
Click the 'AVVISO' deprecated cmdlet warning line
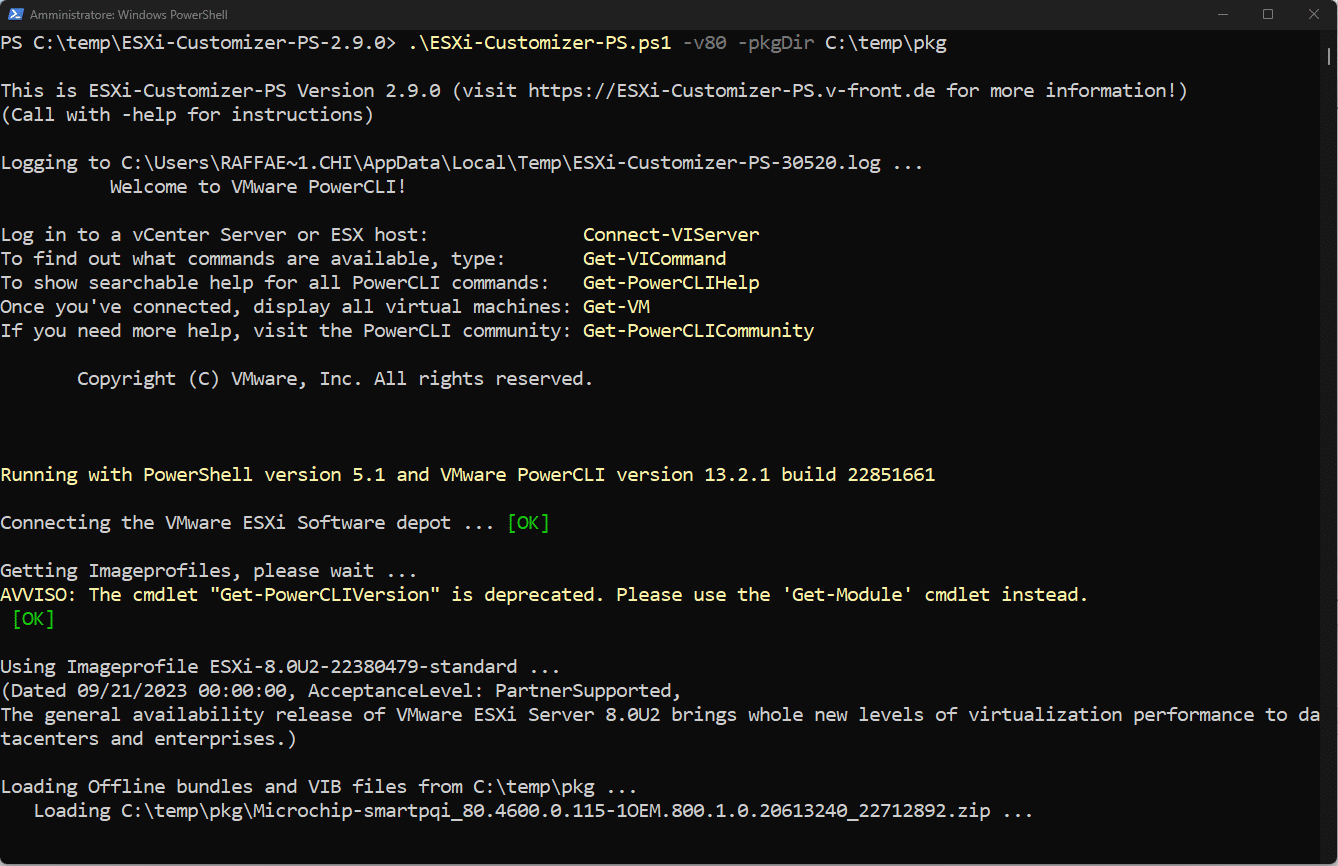pos(544,595)
